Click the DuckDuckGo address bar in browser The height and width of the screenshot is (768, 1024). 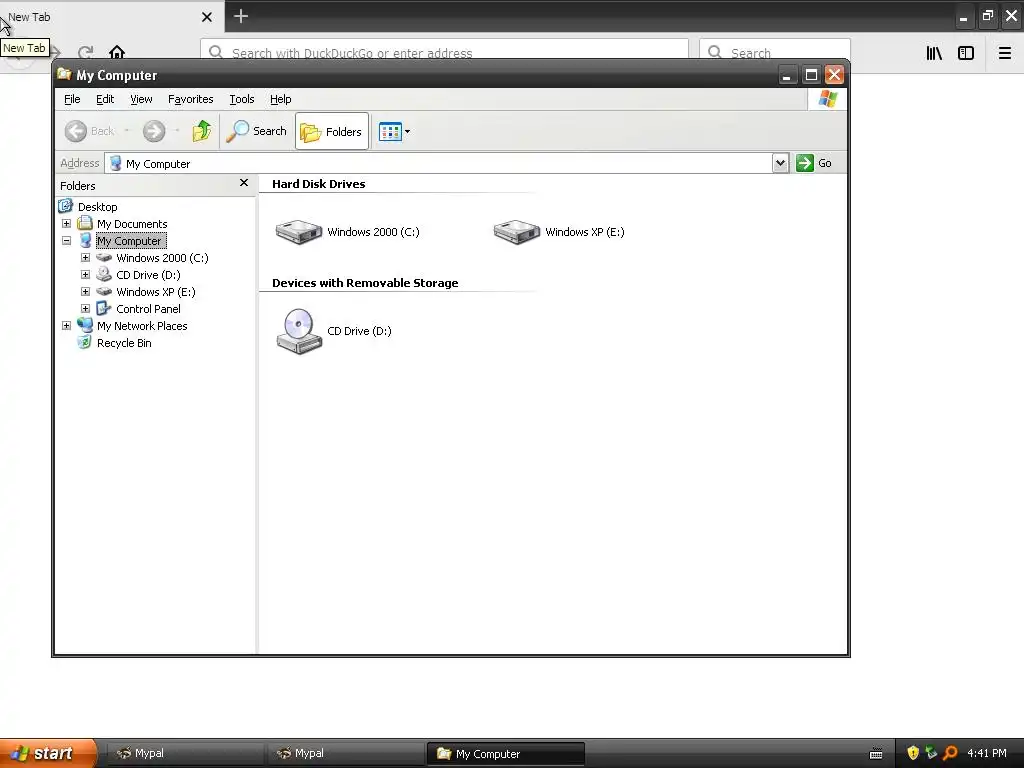[x=445, y=53]
